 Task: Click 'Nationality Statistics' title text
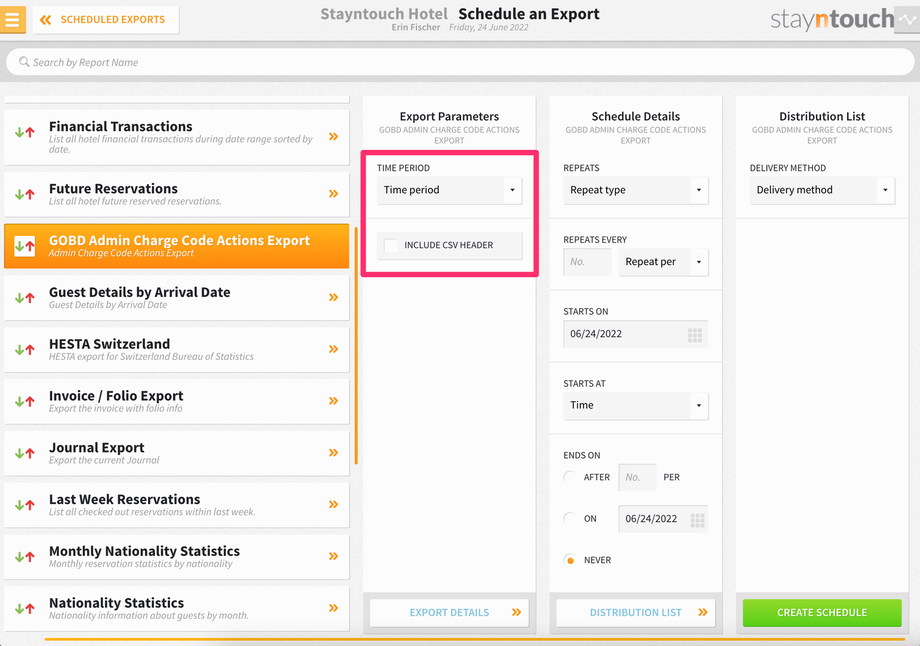point(116,603)
